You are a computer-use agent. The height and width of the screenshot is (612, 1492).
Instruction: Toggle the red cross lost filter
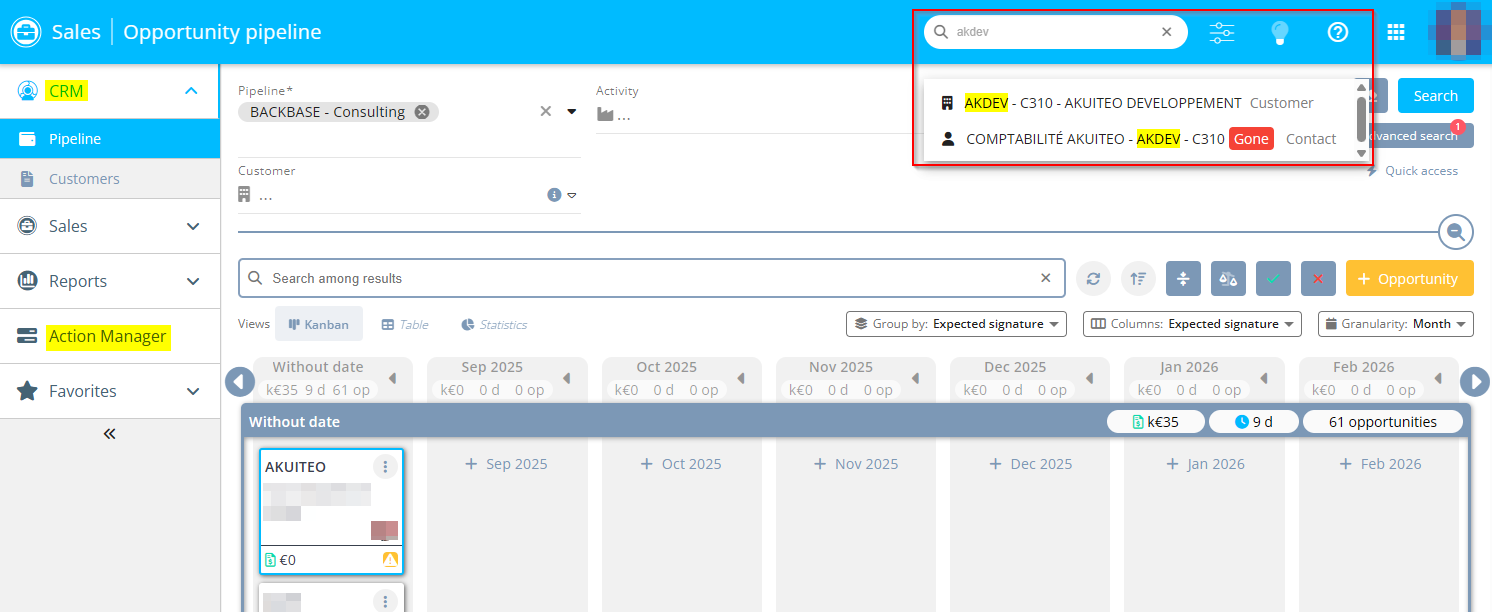pyautogui.click(x=1318, y=279)
